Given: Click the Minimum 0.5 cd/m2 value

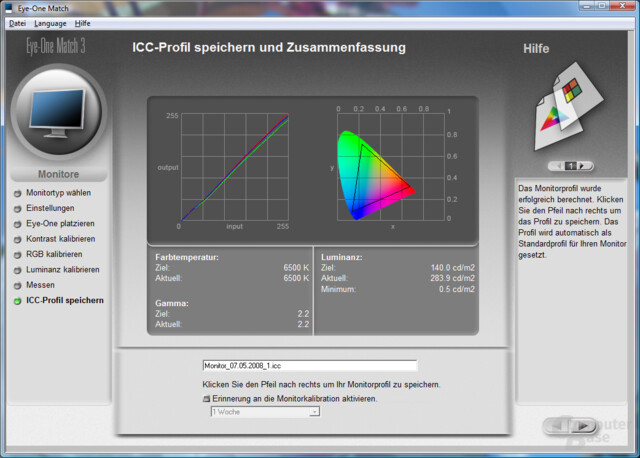Looking at the screenshot, I should click(457, 289).
